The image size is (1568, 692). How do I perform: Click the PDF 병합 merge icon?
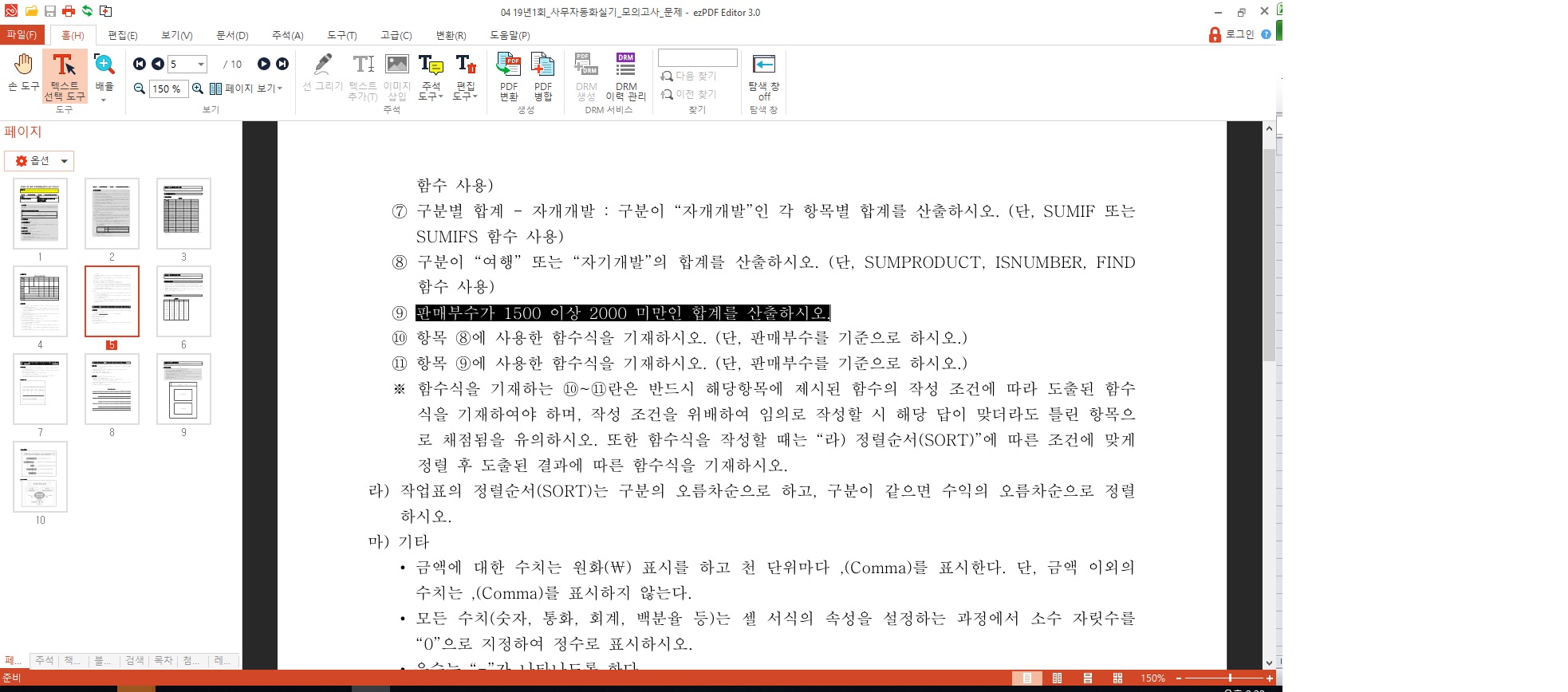point(543,76)
